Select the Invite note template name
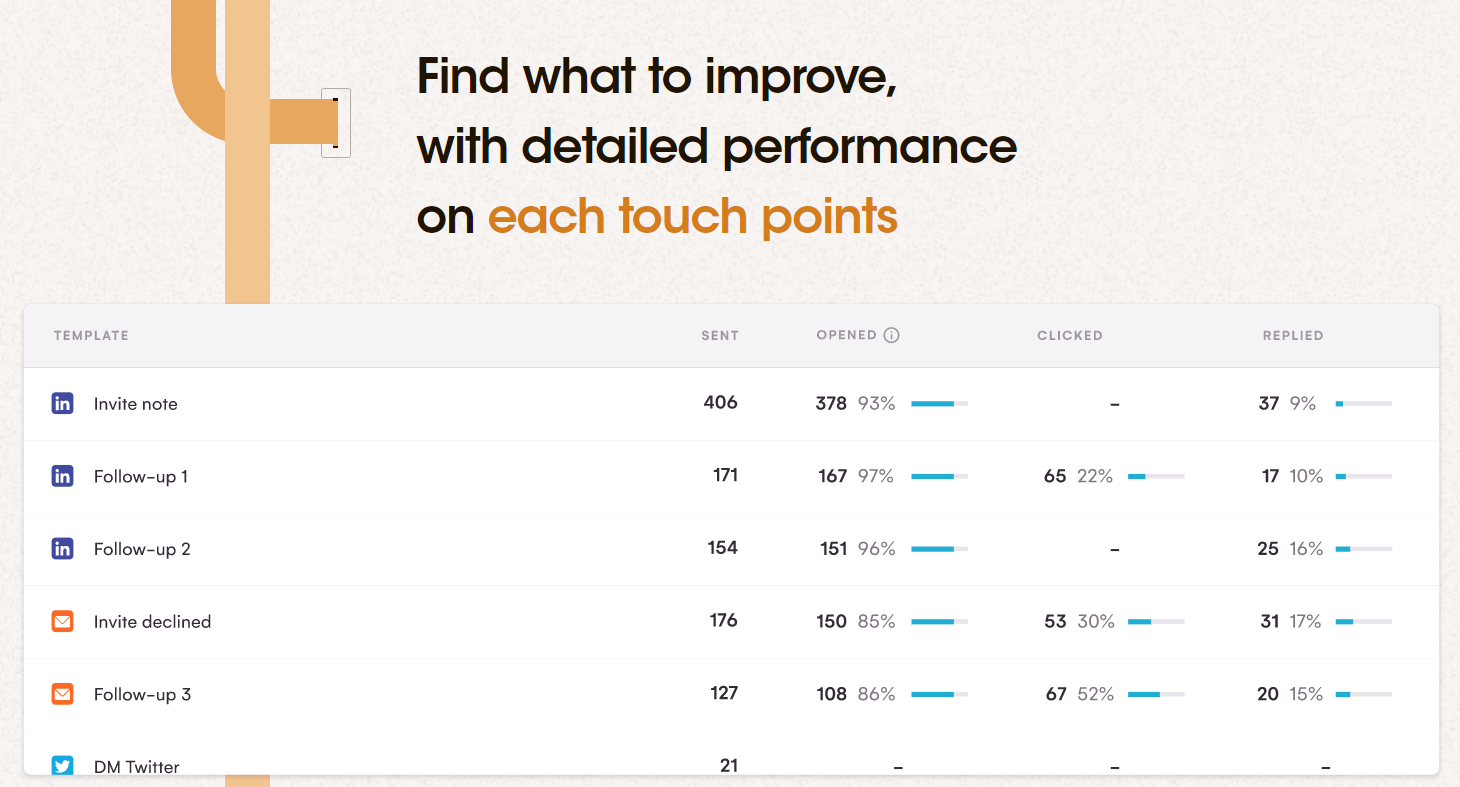Image resolution: width=1460 pixels, height=787 pixels. click(x=137, y=403)
